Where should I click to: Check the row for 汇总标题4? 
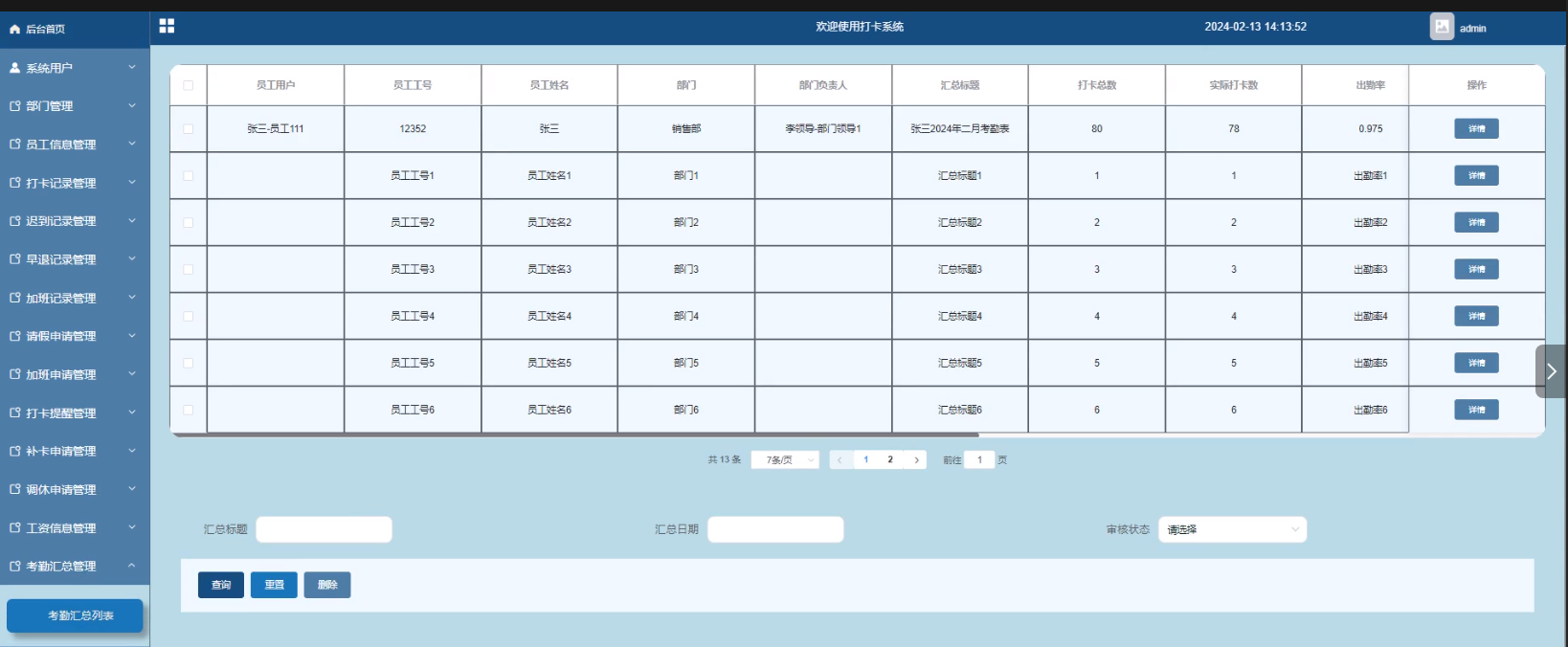click(x=189, y=317)
